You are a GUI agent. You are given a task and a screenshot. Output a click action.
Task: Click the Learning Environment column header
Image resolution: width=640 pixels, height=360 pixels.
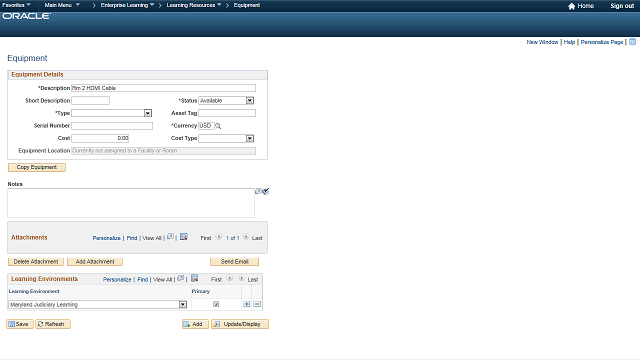click(x=34, y=291)
